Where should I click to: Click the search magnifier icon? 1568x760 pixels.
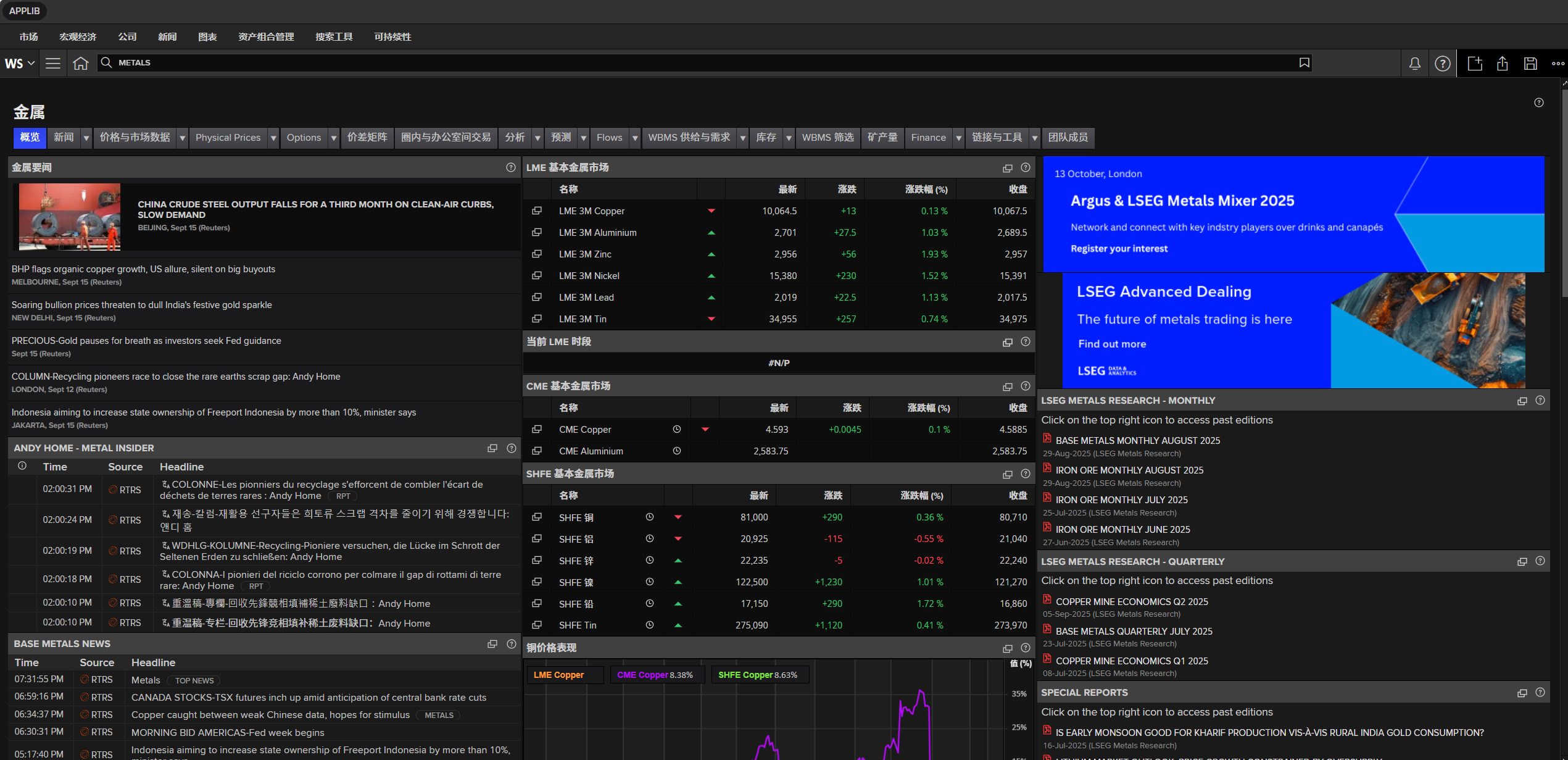click(x=106, y=63)
